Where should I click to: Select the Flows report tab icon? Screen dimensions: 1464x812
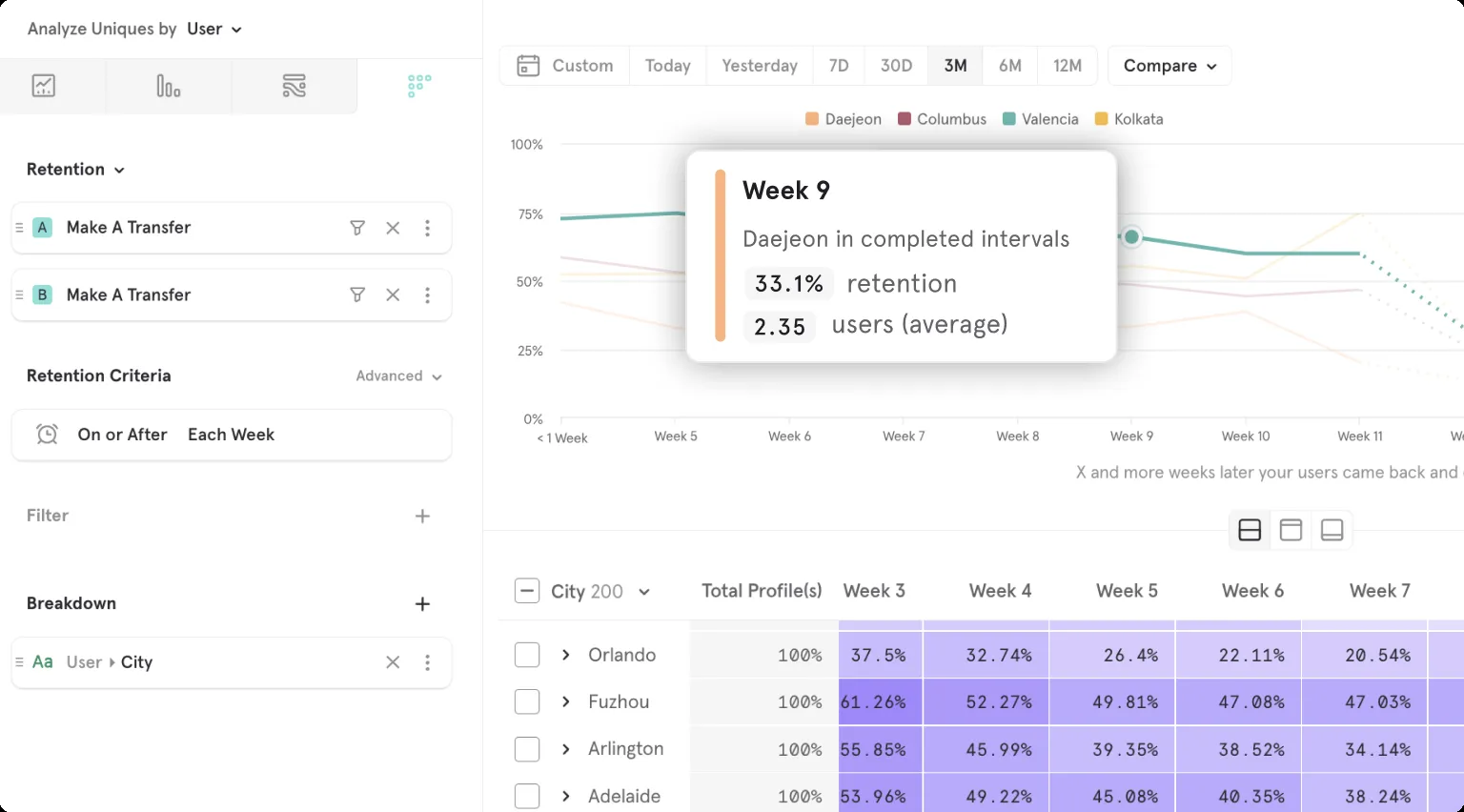coord(295,86)
